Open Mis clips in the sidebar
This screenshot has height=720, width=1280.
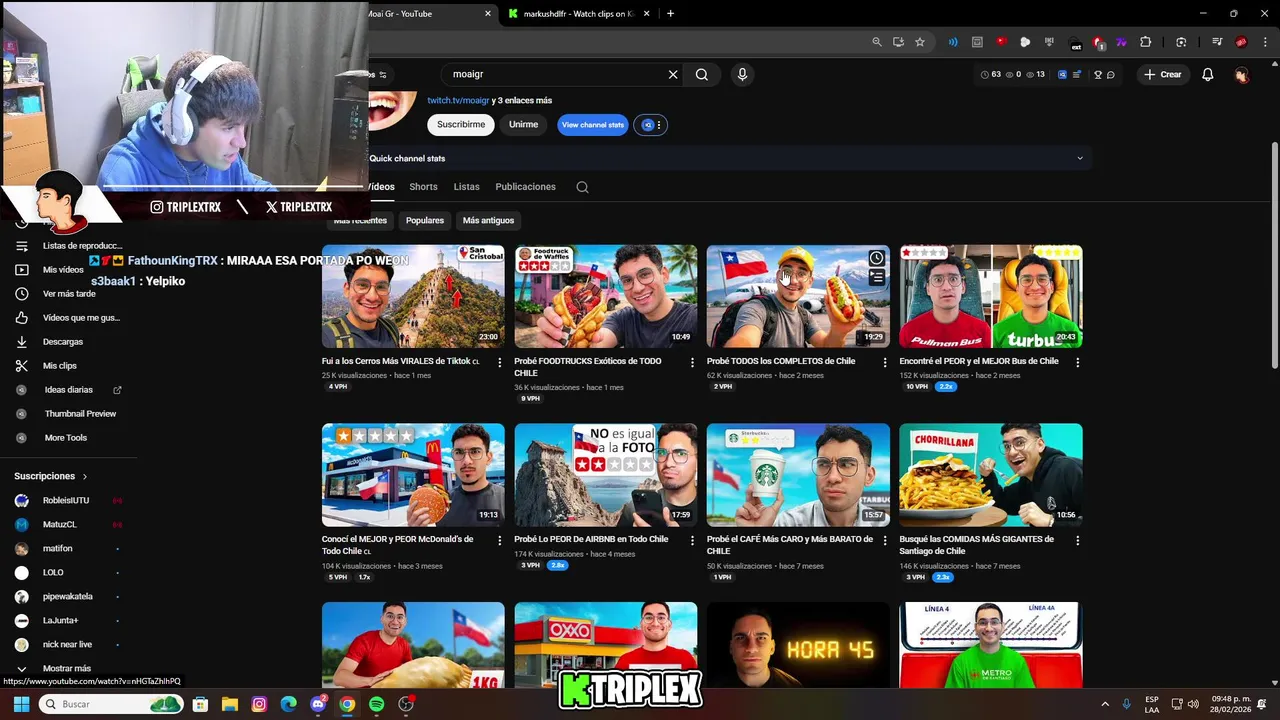[60, 366]
